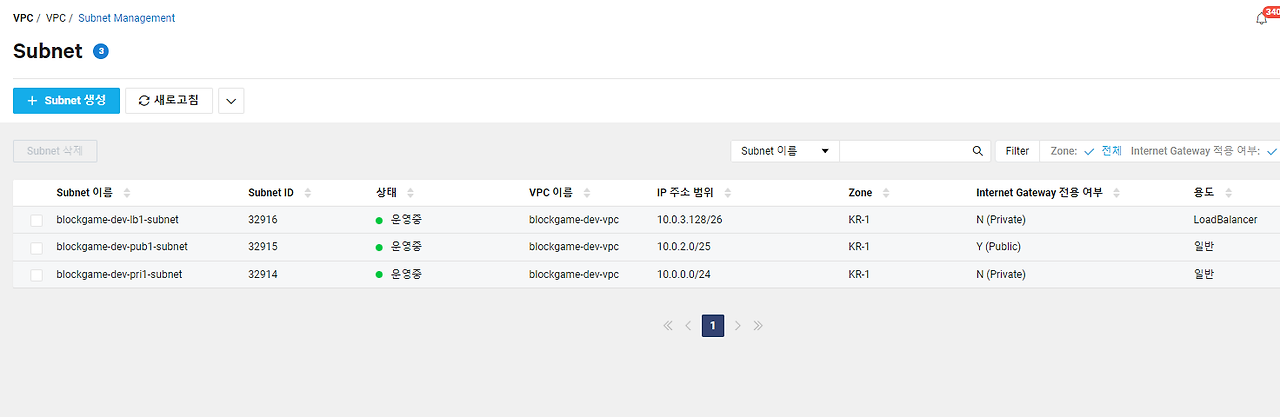1280x417 pixels.
Task: Sort by Internet Gateway 전용 여부 arrows
Action: pyautogui.click(x=1117, y=193)
